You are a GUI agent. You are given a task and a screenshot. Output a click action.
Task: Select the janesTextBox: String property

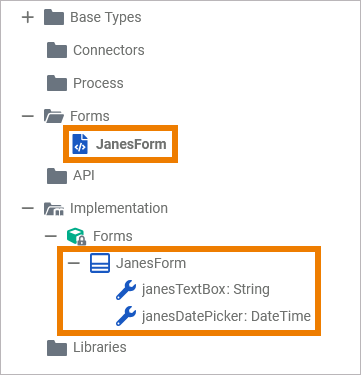point(206,289)
